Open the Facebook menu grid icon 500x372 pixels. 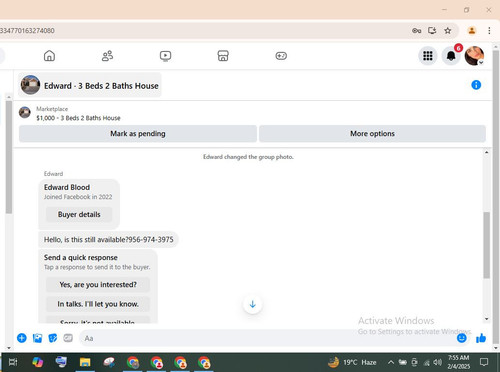click(428, 56)
